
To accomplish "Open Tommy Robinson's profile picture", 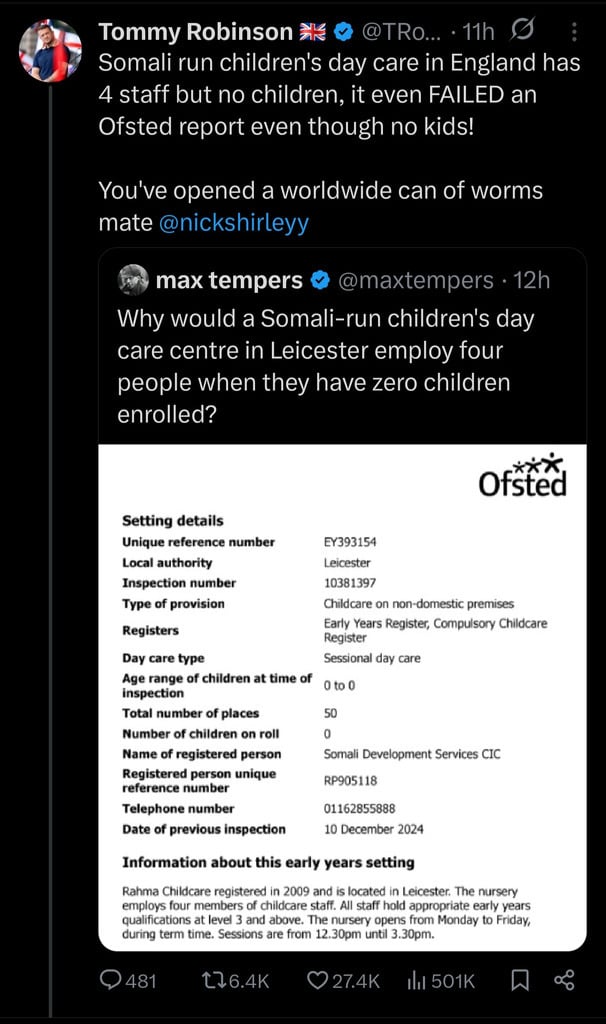I will [x=50, y=50].
